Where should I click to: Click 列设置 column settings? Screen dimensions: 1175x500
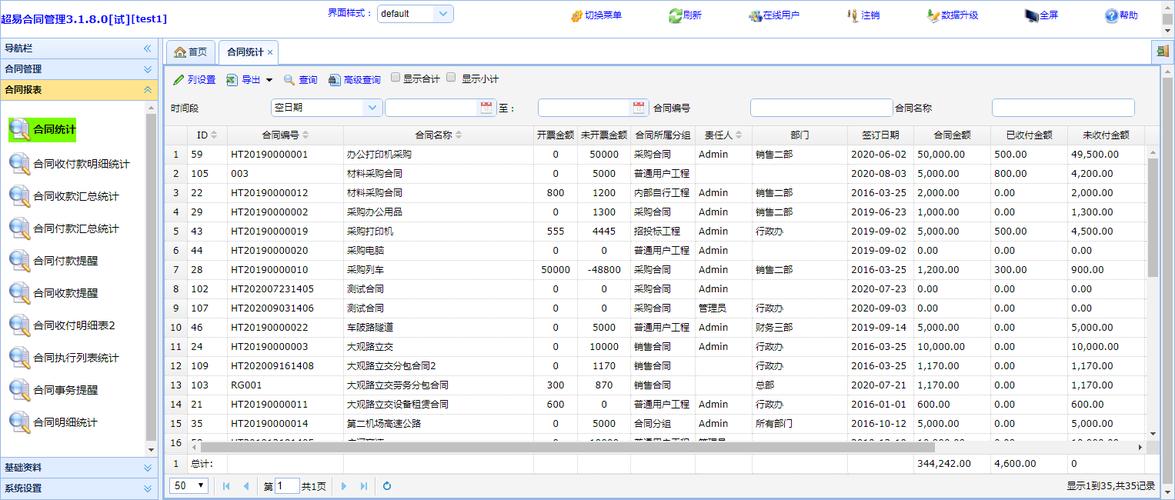click(x=194, y=79)
